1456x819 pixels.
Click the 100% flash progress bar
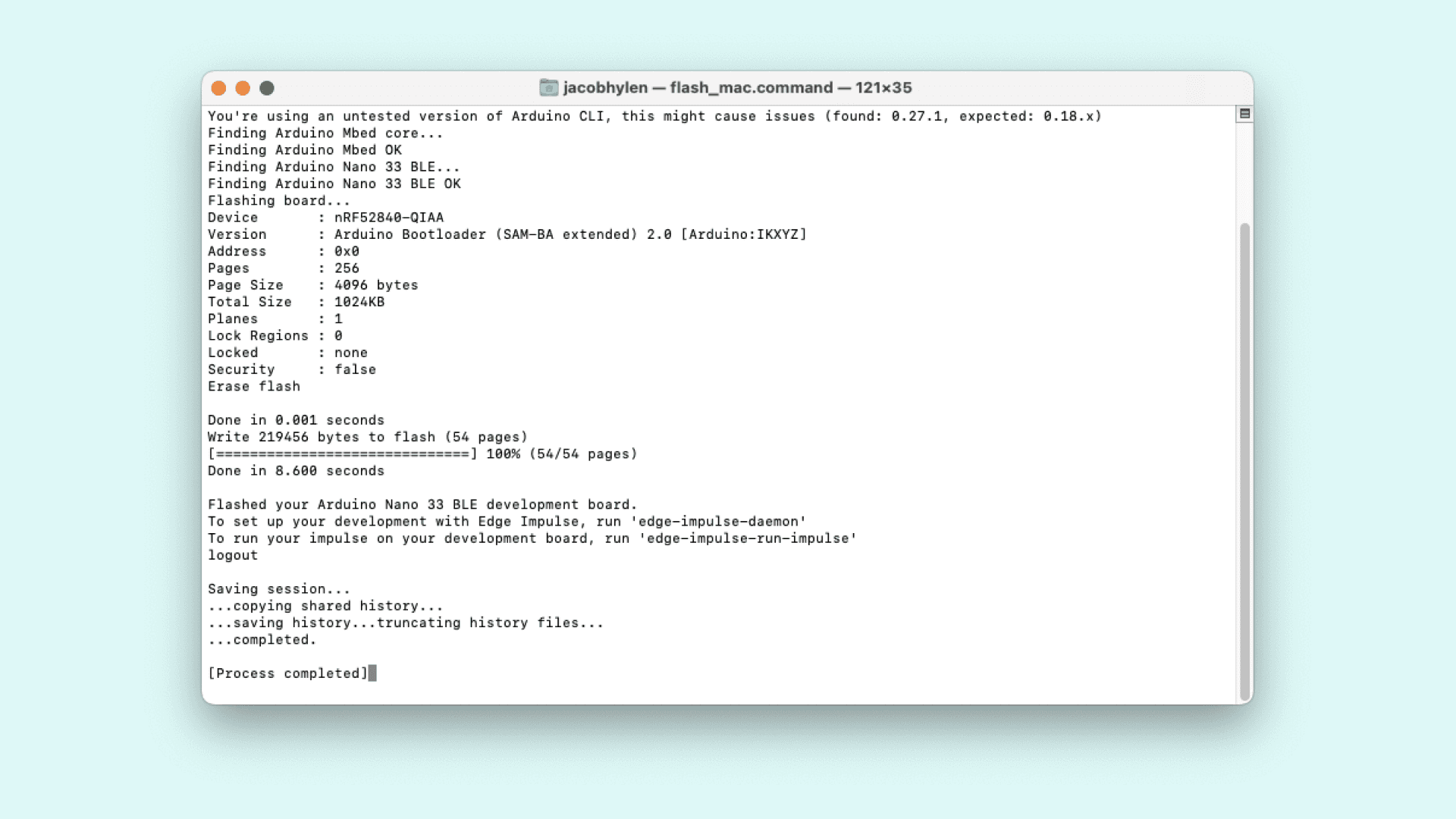coord(343,454)
